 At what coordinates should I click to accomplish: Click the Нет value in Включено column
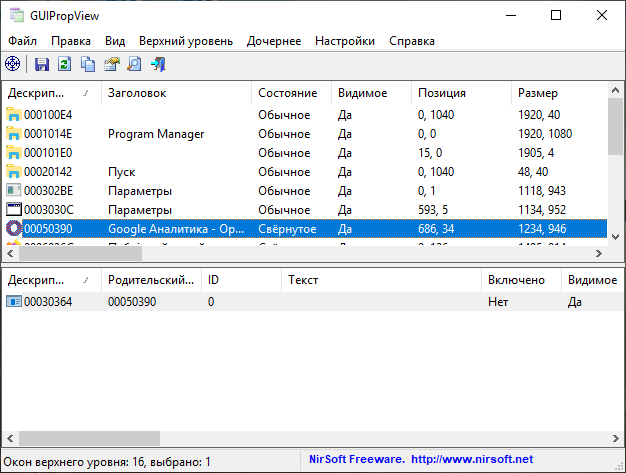pyautogui.click(x=498, y=302)
